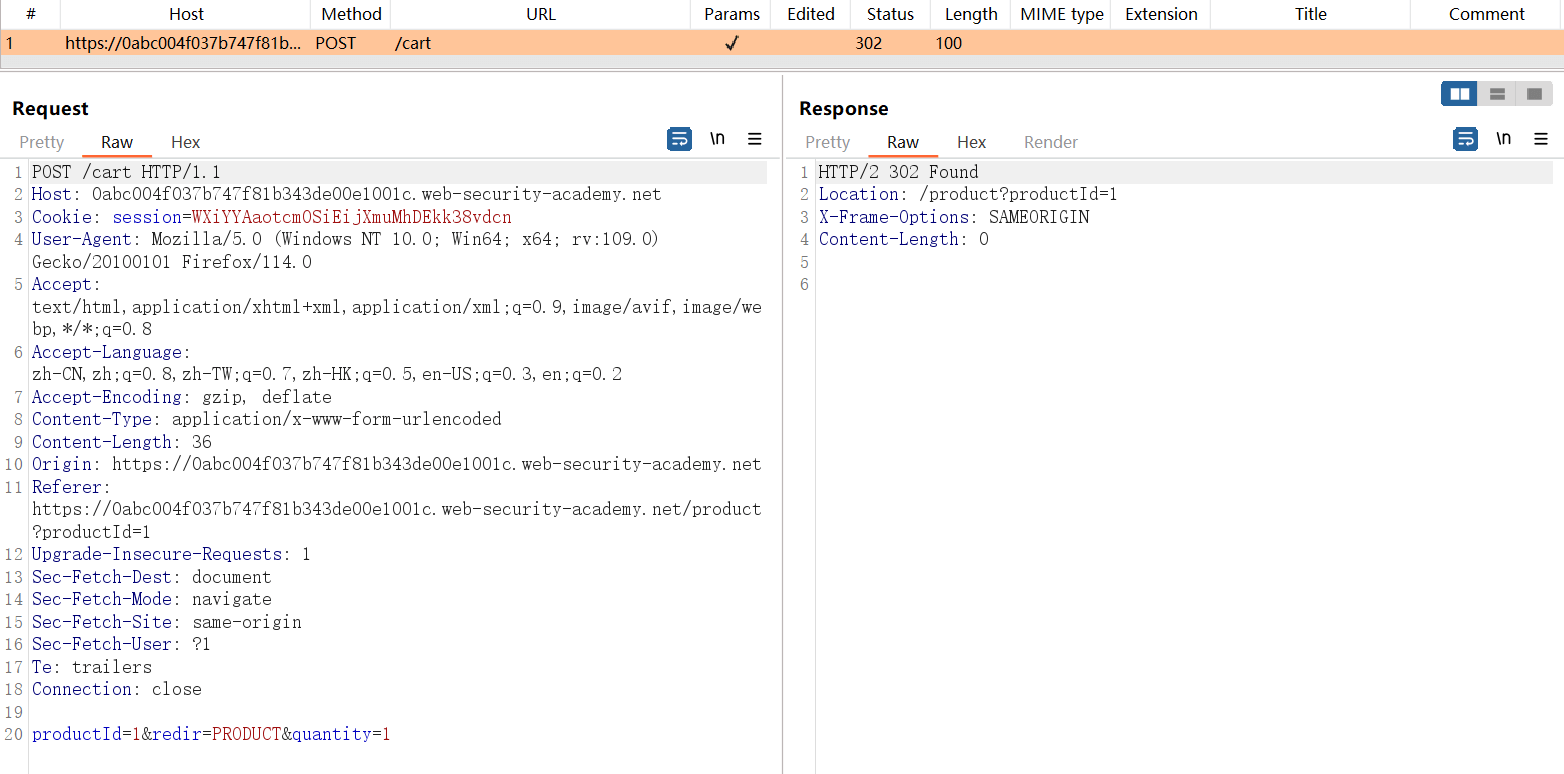Screen dimensions: 1564x774
Task: Open the Request Pretty tab
Action: coord(42,142)
